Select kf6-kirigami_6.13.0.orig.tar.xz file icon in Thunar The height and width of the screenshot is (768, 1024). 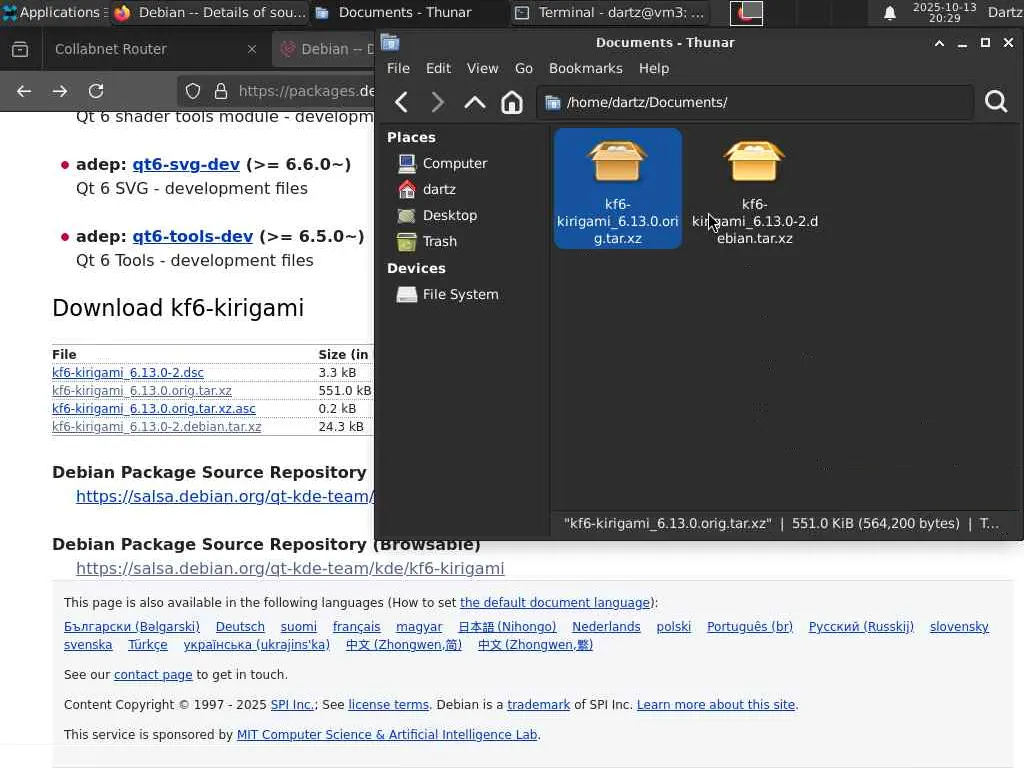click(x=617, y=162)
